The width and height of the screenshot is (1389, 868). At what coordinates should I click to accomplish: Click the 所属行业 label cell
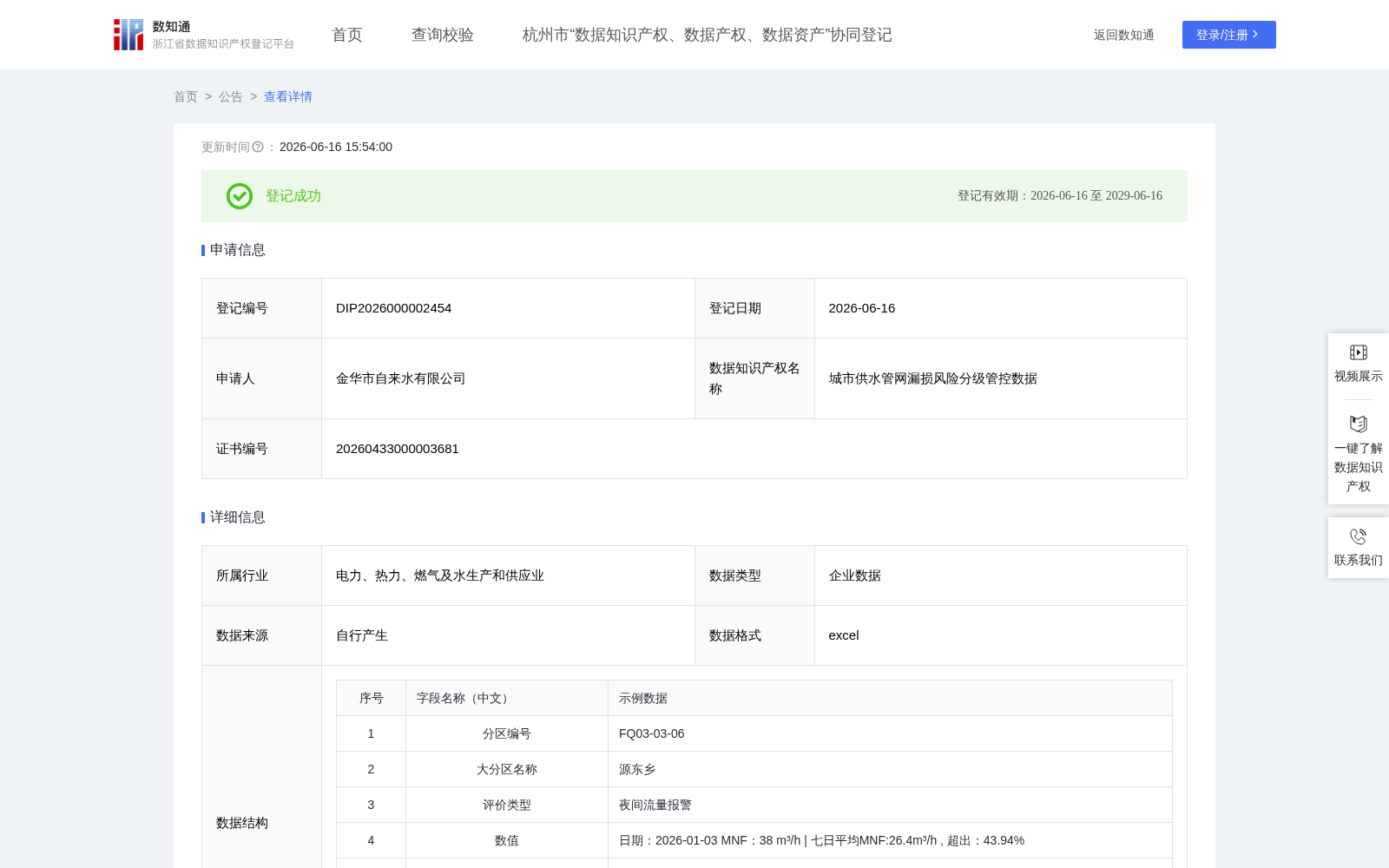coord(262,575)
